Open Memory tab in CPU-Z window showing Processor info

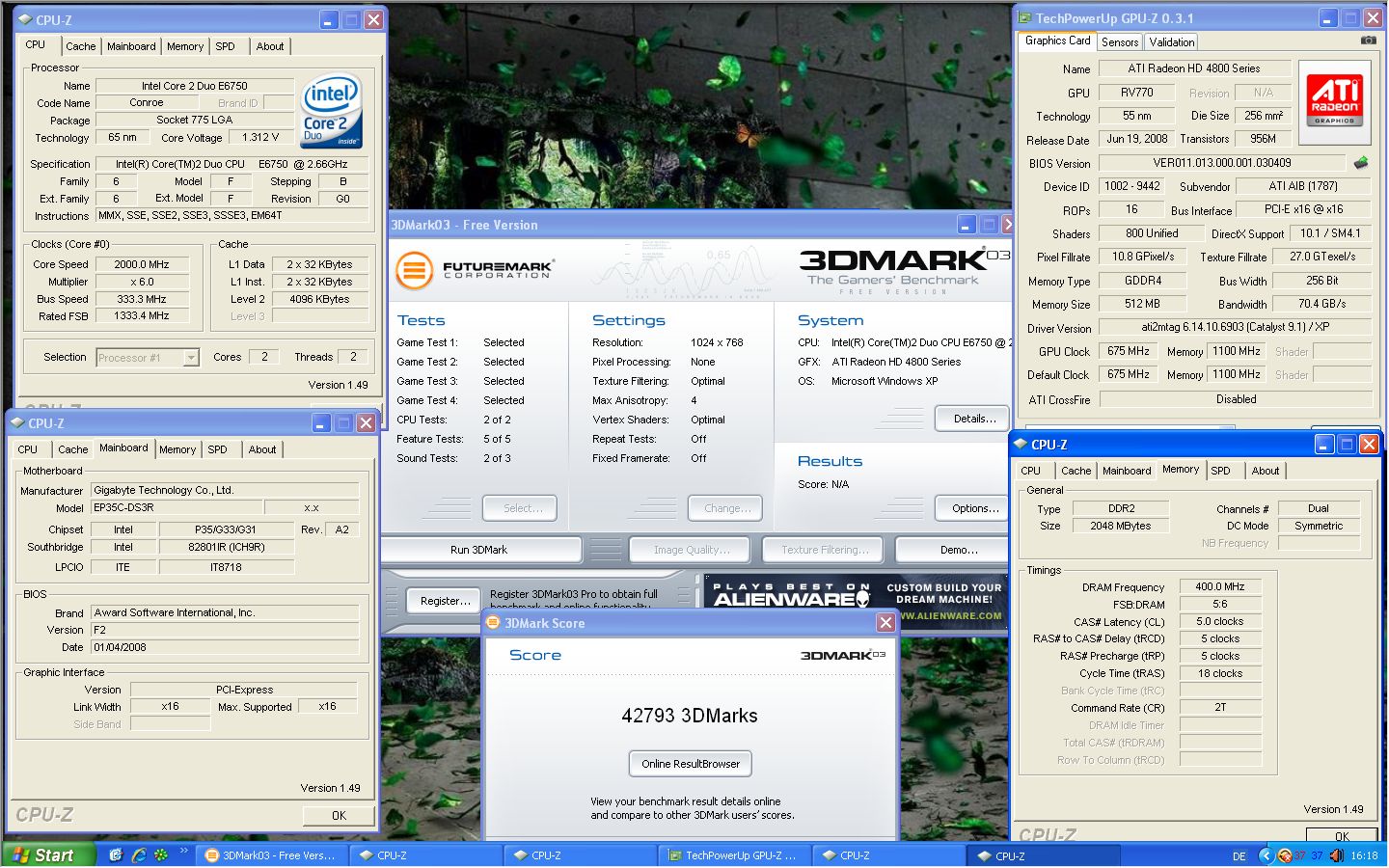(x=185, y=46)
